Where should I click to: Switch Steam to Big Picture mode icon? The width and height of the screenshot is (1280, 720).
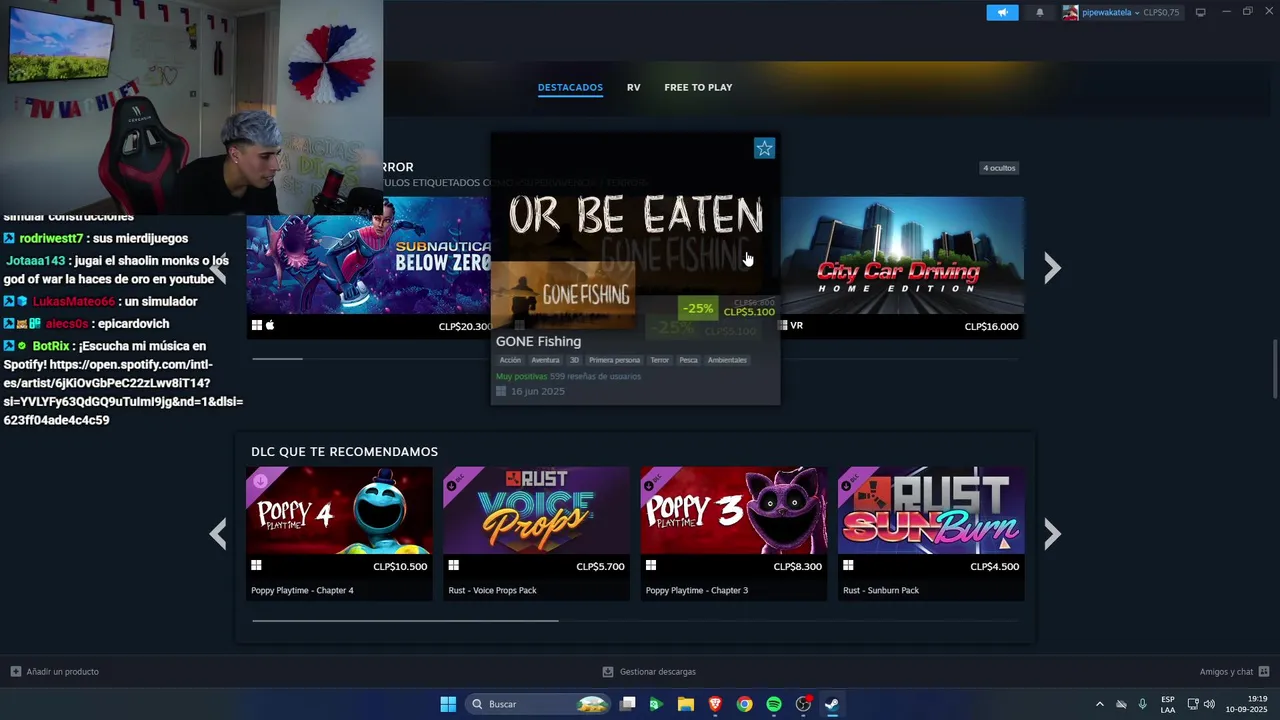click(x=1200, y=12)
